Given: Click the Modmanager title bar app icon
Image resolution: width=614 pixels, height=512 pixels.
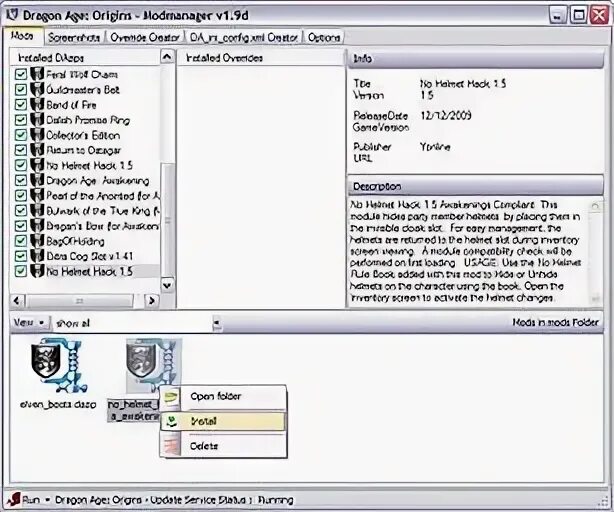Looking at the screenshot, I should click(x=13, y=14).
